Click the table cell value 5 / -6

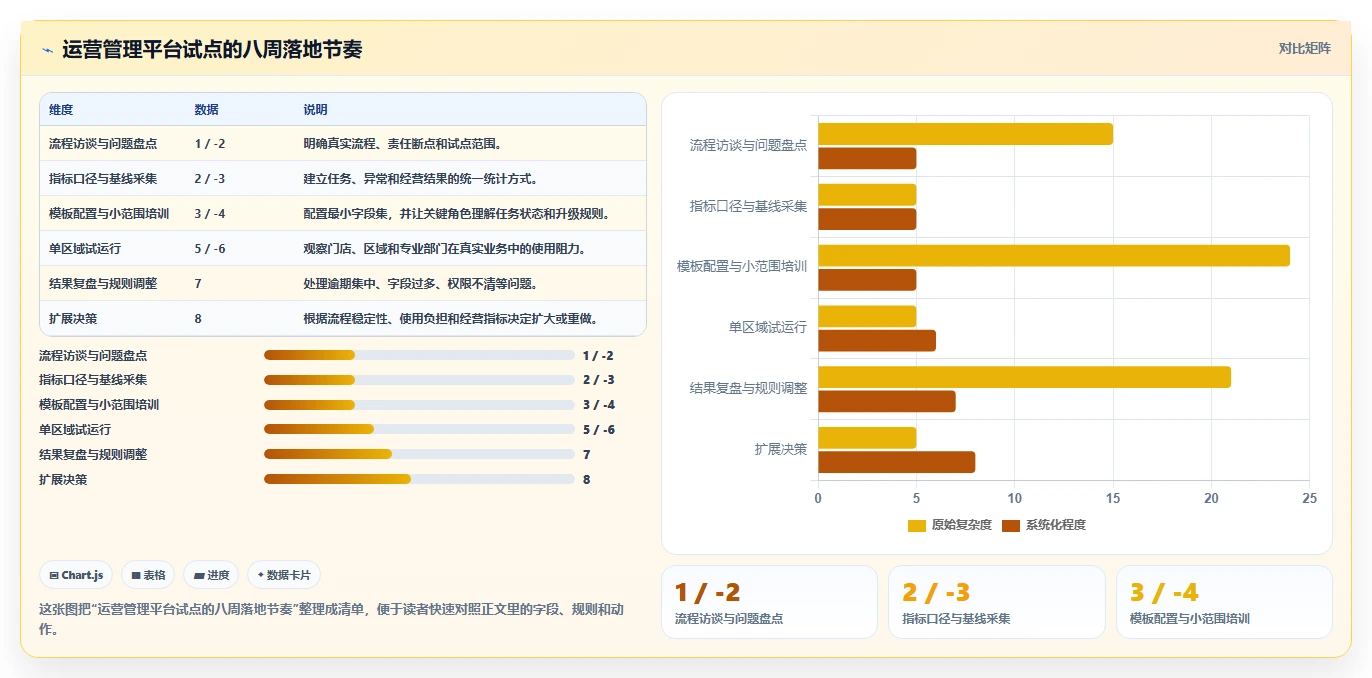point(210,248)
